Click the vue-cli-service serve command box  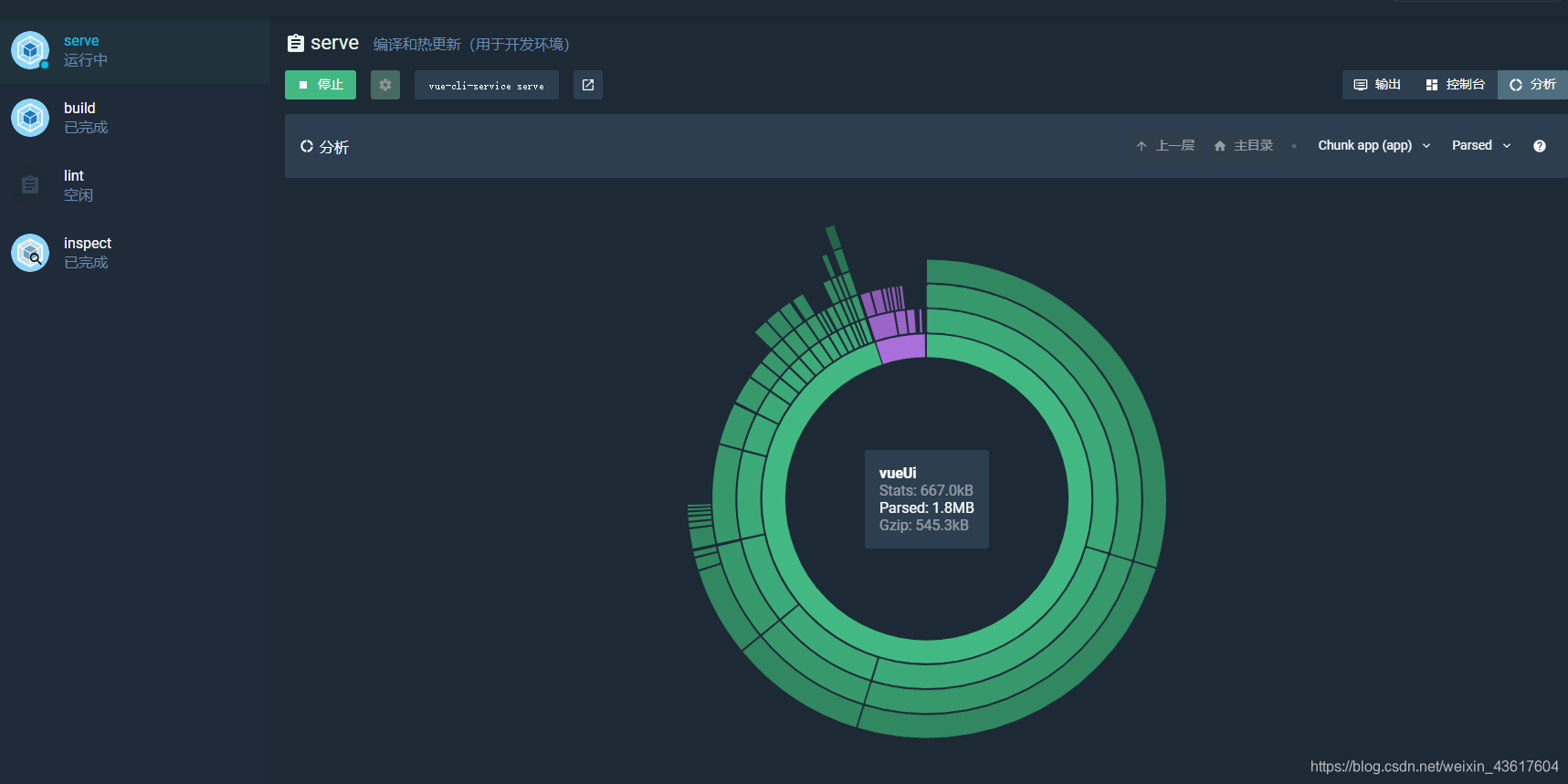coord(487,85)
